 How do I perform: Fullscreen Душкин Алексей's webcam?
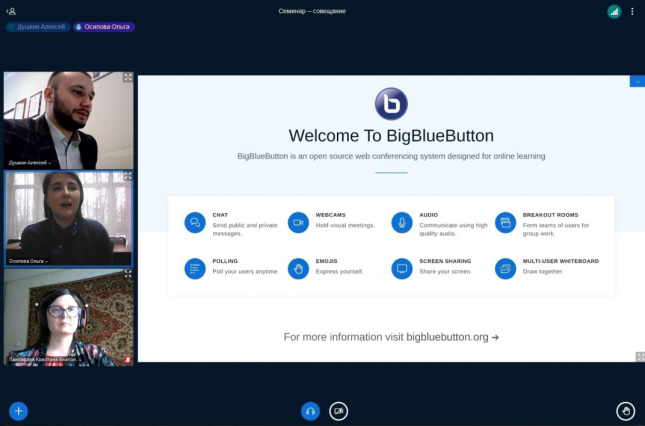[x=127, y=77]
